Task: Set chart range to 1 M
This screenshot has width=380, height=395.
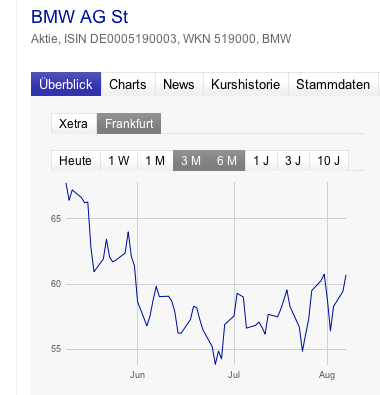Action: (x=155, y=161)
